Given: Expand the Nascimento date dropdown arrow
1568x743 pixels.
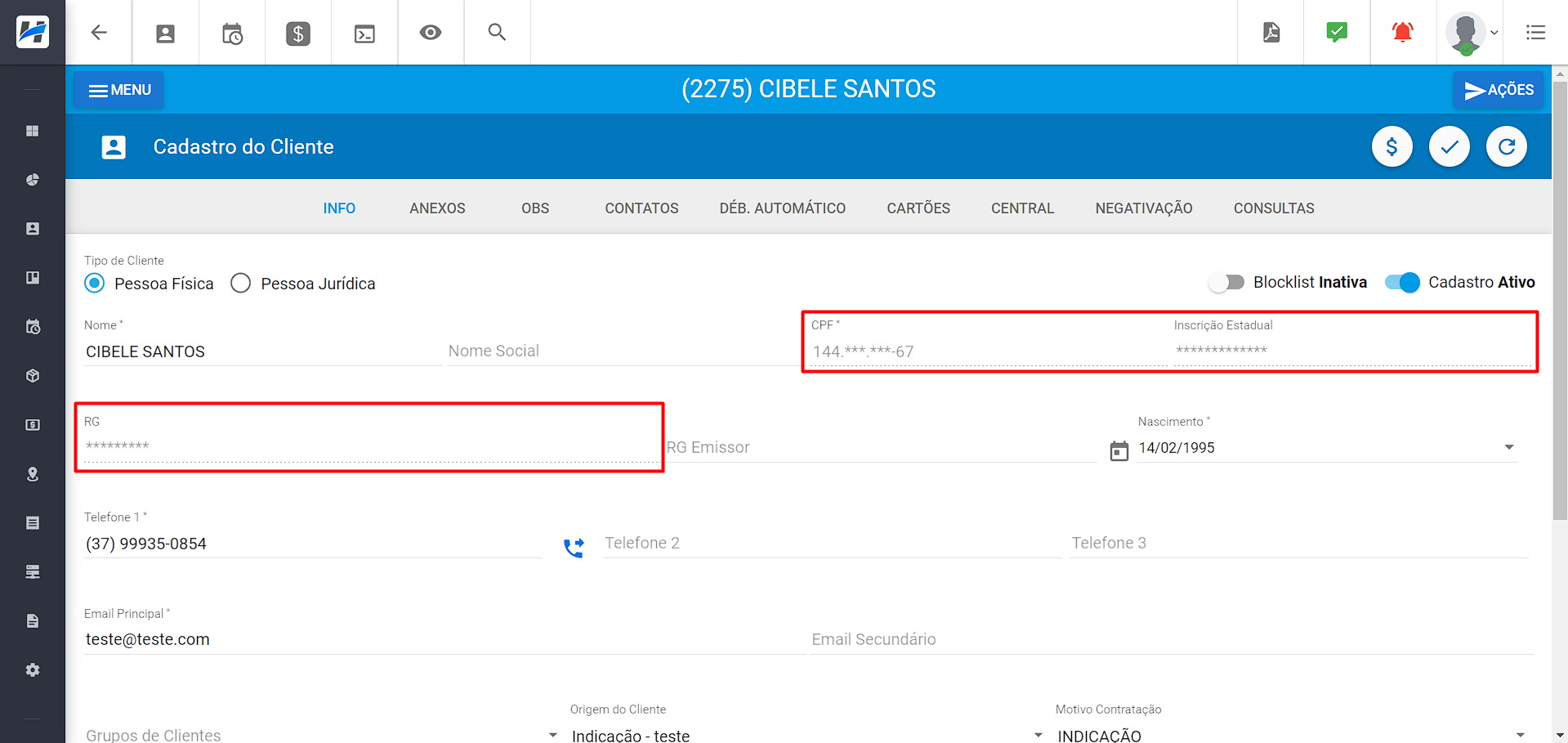Looking at the screenshot, I should point(1508,448).
